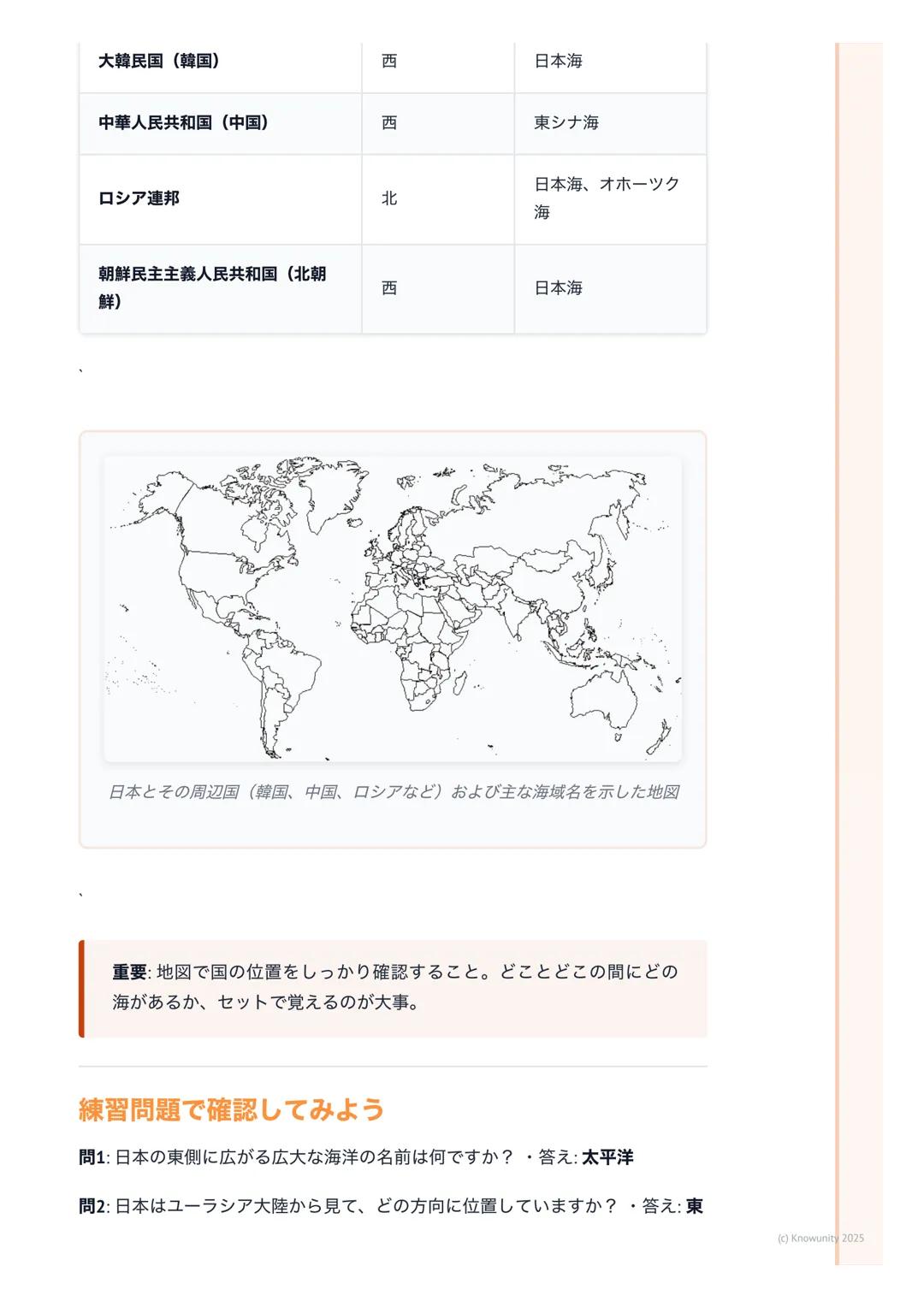The width and height of the screenshot is (924, 1307).
Task: Click the 日本海 cell in the first row
Action: [x=556, y=61]
